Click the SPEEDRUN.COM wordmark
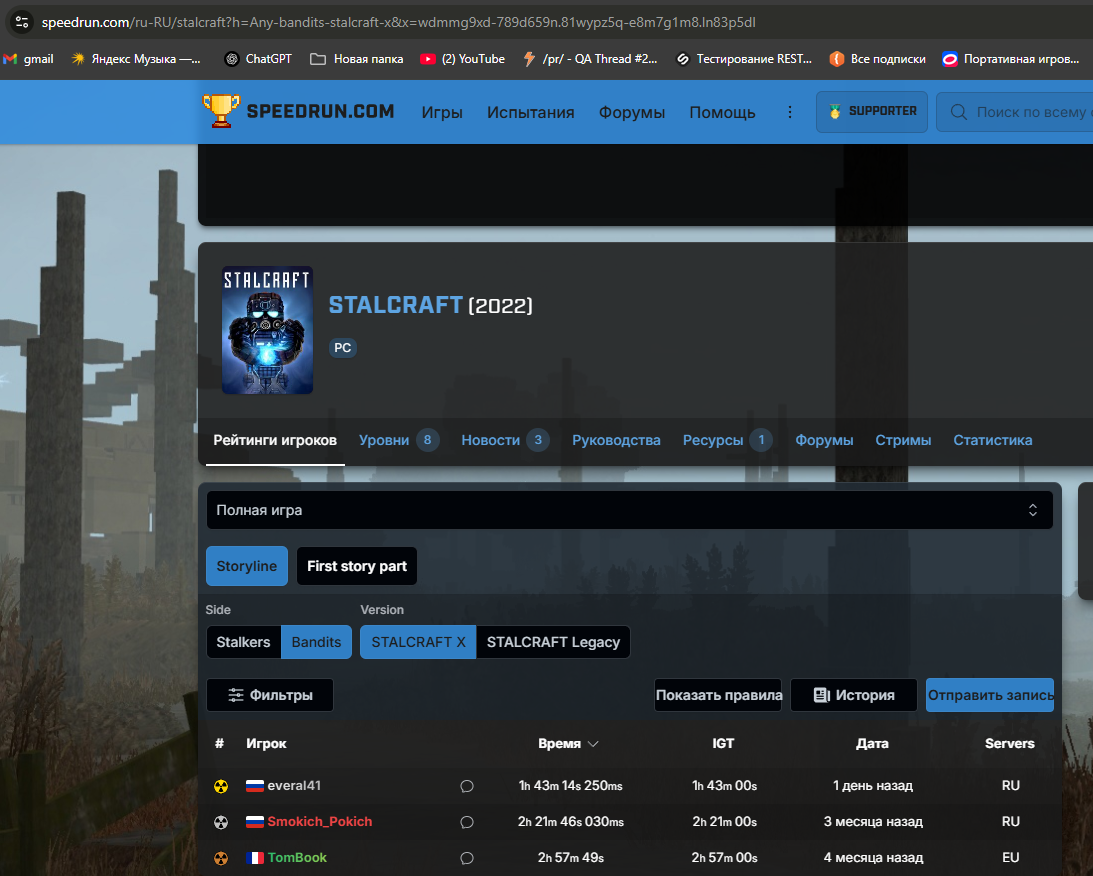Screen dimensions: 1093x876 coord(321,112)
